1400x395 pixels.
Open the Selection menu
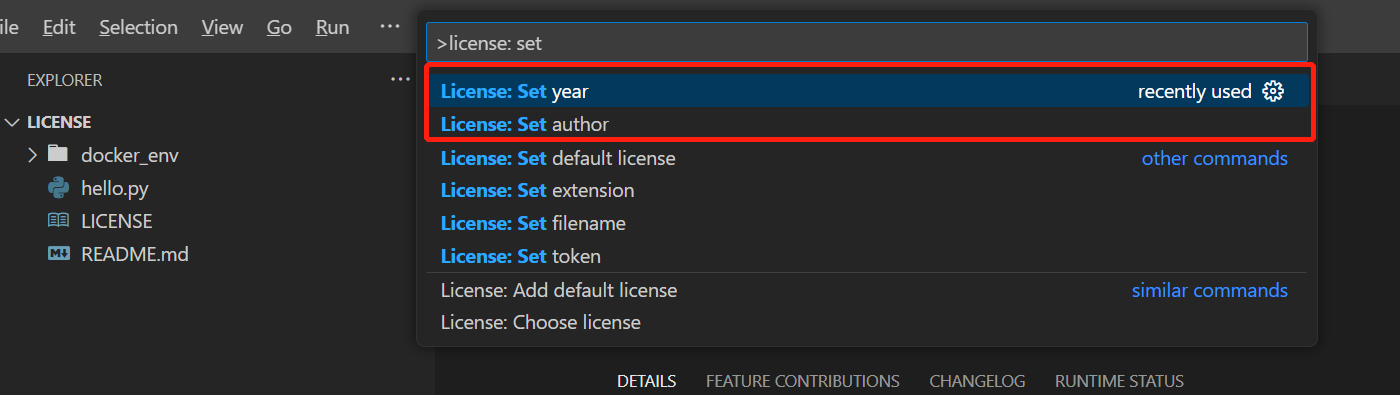click(138, 27)
